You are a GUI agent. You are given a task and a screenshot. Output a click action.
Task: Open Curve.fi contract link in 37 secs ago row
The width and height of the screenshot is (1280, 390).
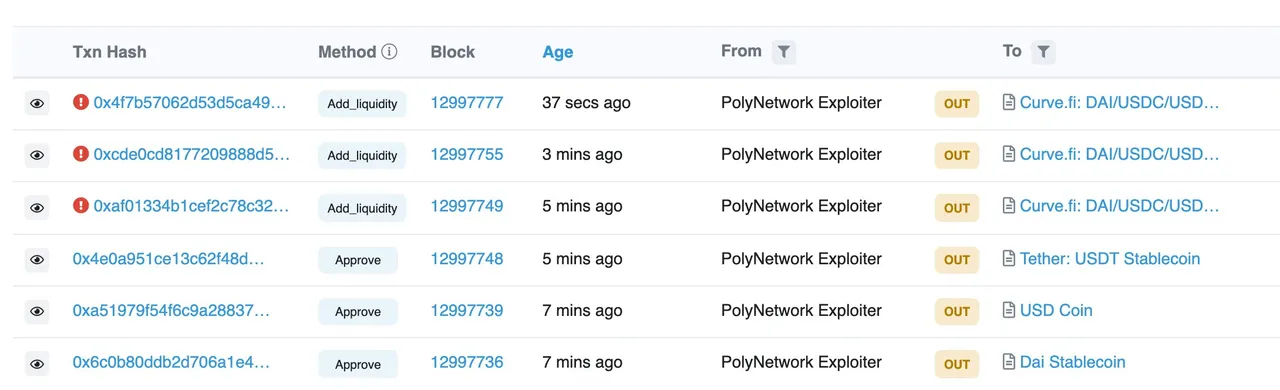(1120, 102)
